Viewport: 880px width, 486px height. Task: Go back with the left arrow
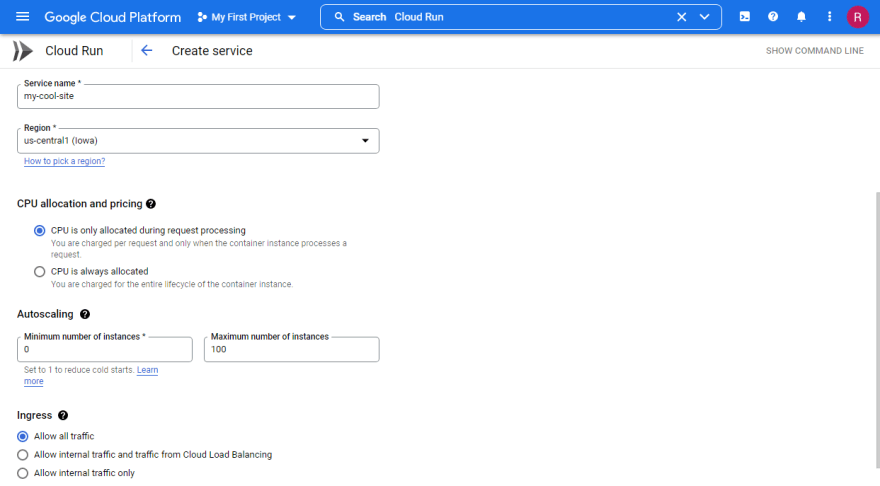146,51
